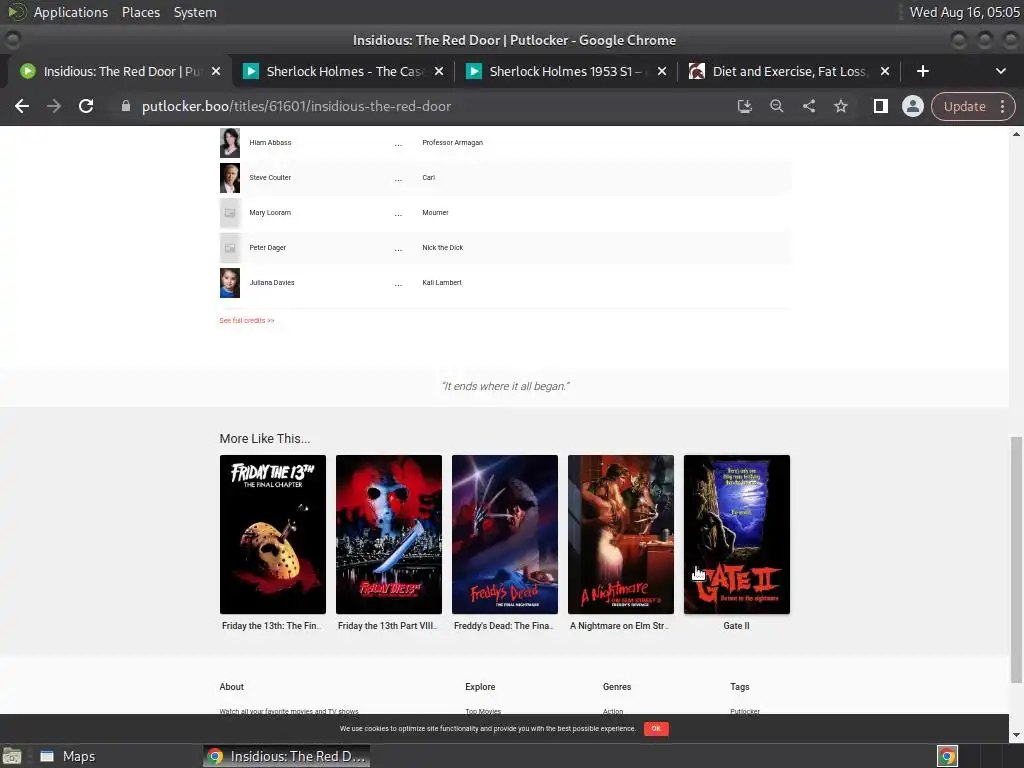
Task: Open Hiam Abbass cast photo
Action: (230, 142)
